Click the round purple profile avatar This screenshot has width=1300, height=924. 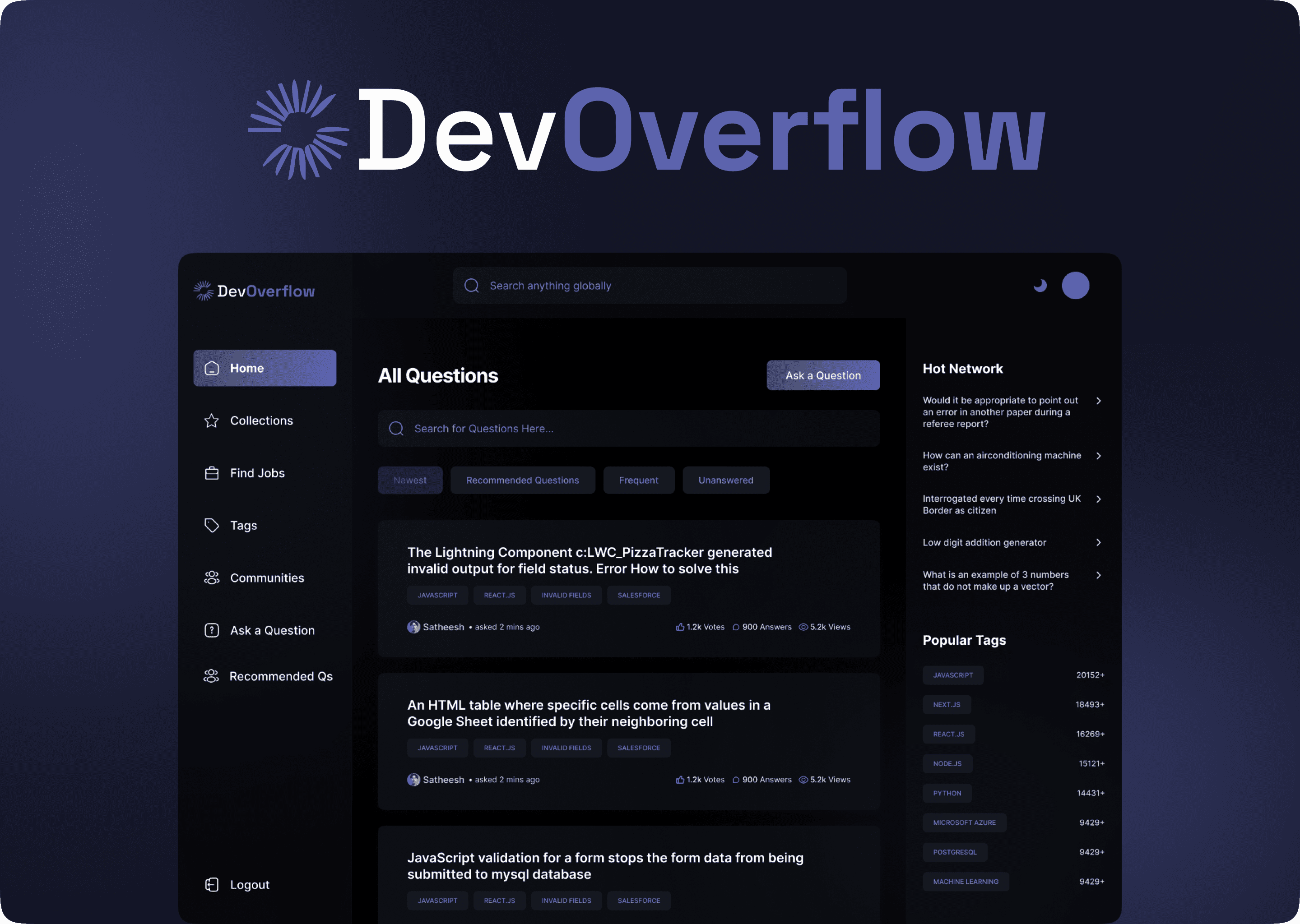pos(1075,286)
